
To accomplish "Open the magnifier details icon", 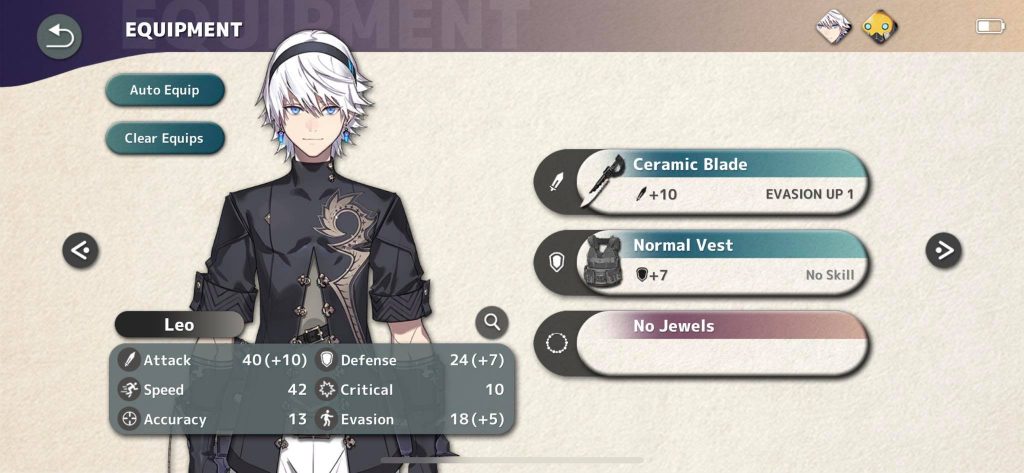I will [x=492, y=322].
